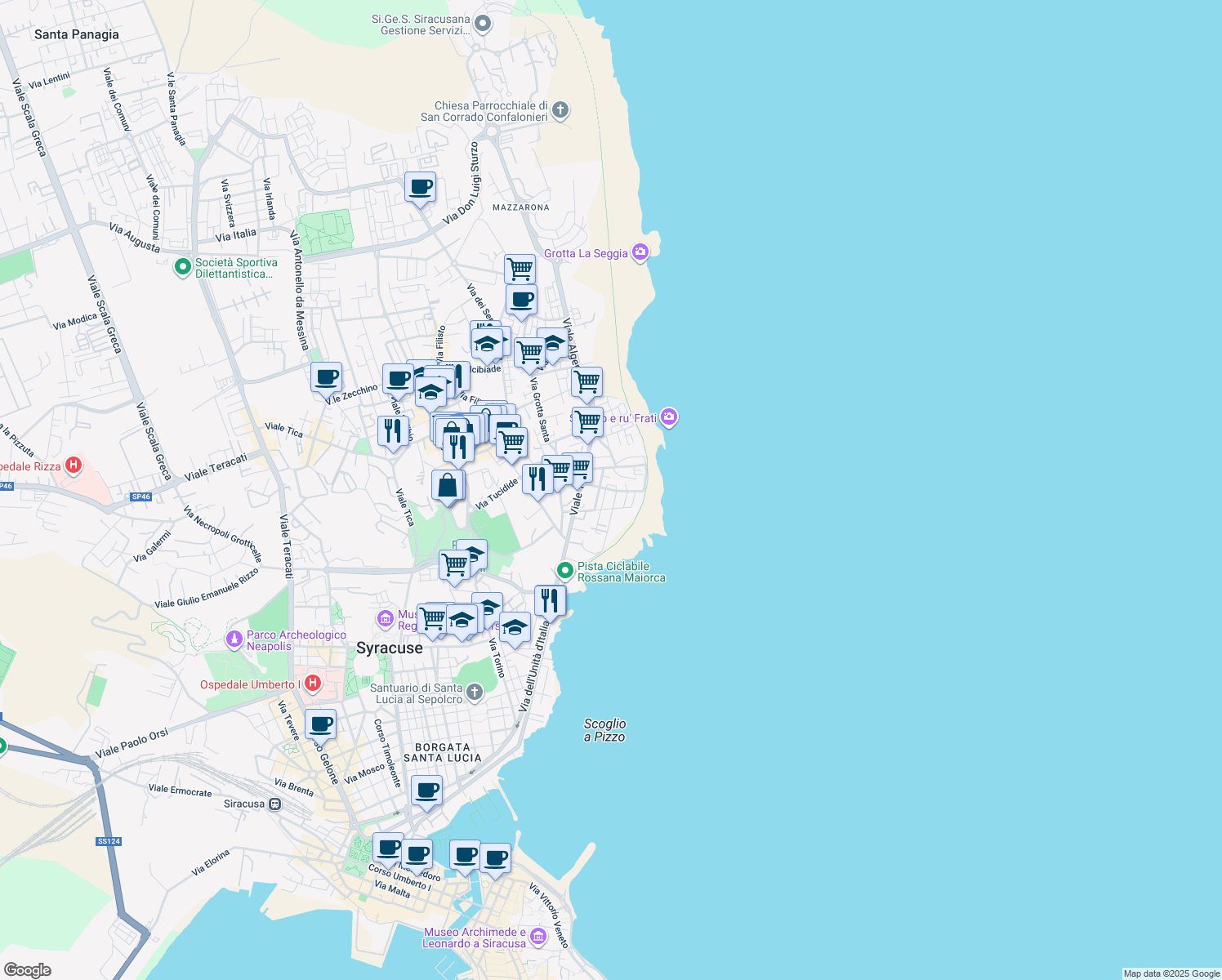Select the ru' Frati photo spot icon
Viewport: 1222px width, 980px height.
pyautogui.click(x=670, y=417)
